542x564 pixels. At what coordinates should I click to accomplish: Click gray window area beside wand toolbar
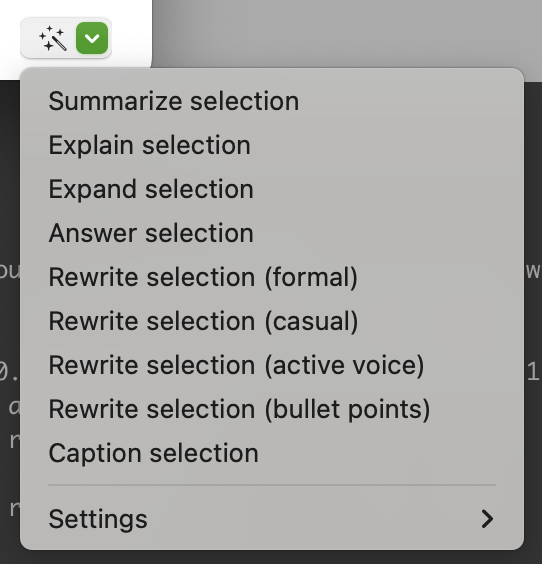point(347,33)
